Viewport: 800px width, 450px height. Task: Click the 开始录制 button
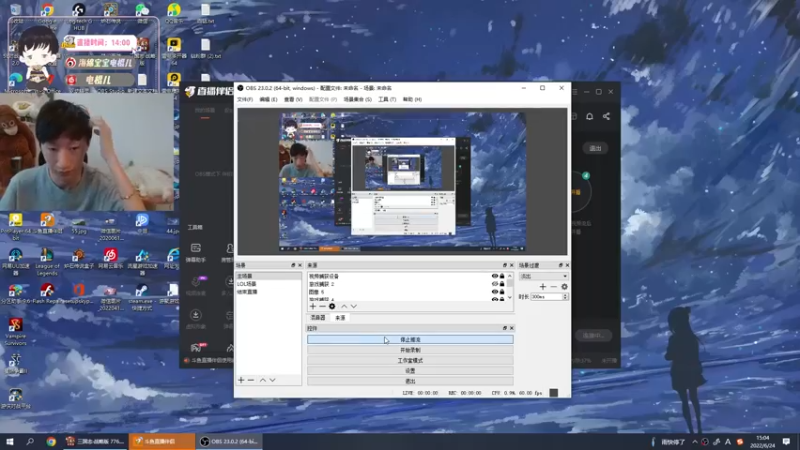click(x=410, y=350)
